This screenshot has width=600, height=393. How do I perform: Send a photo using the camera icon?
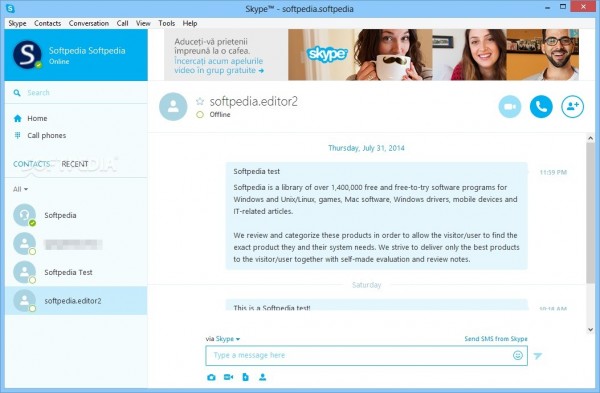pyautogui.click(x=211, y=377)
